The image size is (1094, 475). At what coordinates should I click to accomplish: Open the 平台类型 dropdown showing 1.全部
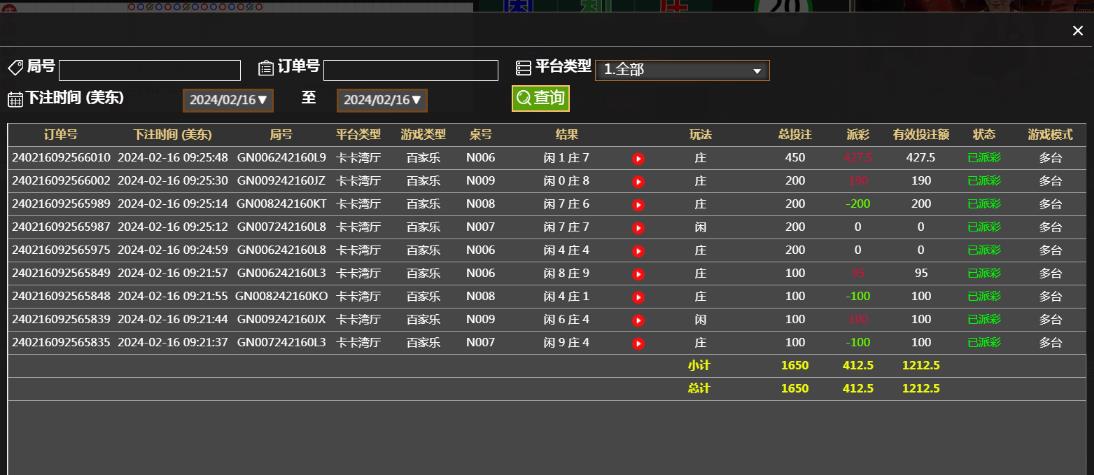click(682, 70)
